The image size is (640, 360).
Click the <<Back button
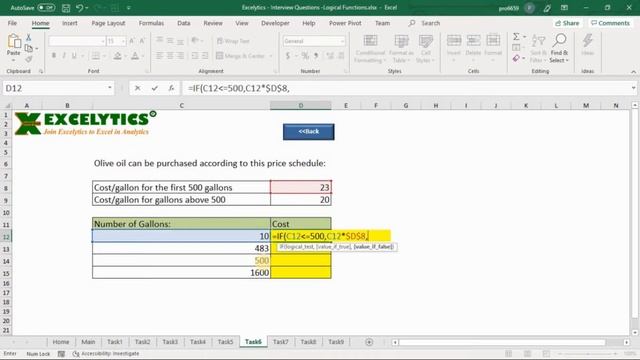click(309, 131)
